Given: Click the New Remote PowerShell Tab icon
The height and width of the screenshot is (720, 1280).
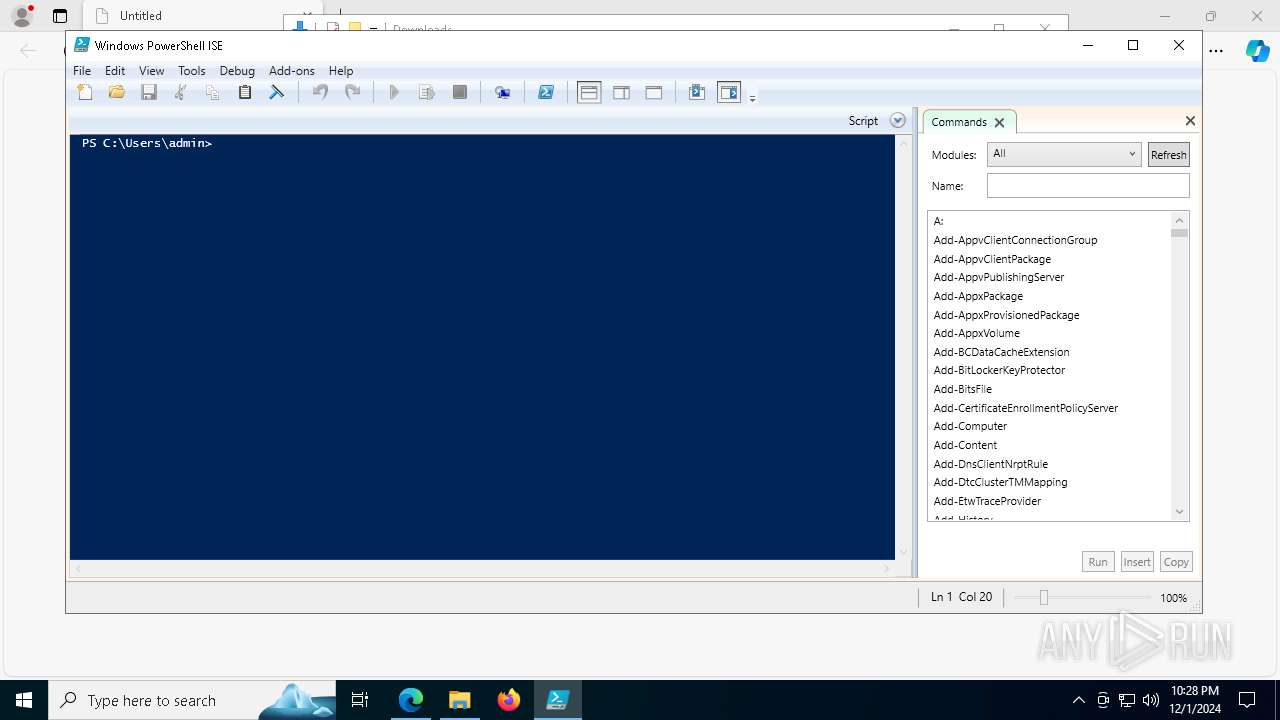Looking at the screenshot, I should [503, 93].
